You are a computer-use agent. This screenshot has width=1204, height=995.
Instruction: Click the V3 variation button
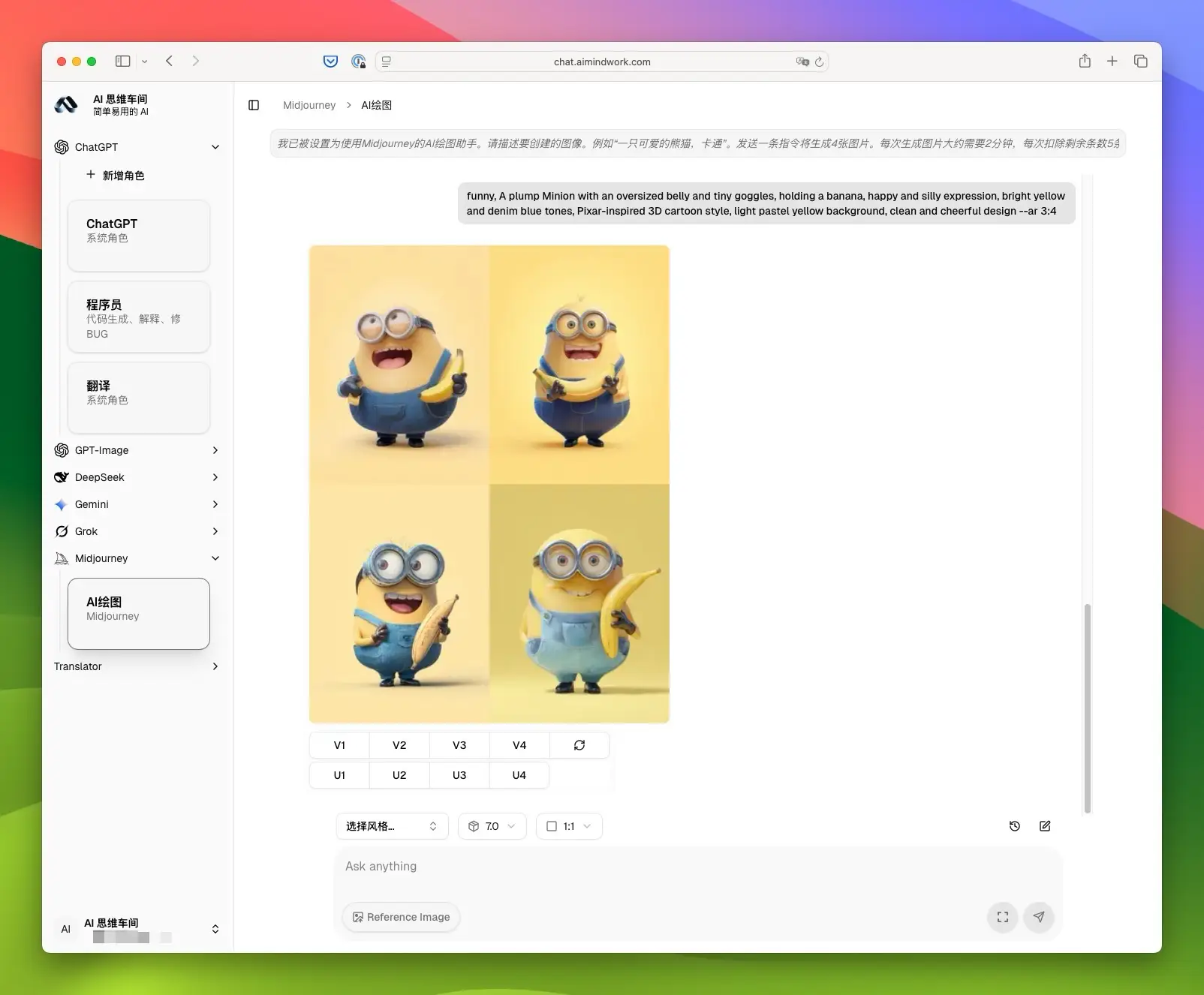pyautogui.click(x=459, y=745)
